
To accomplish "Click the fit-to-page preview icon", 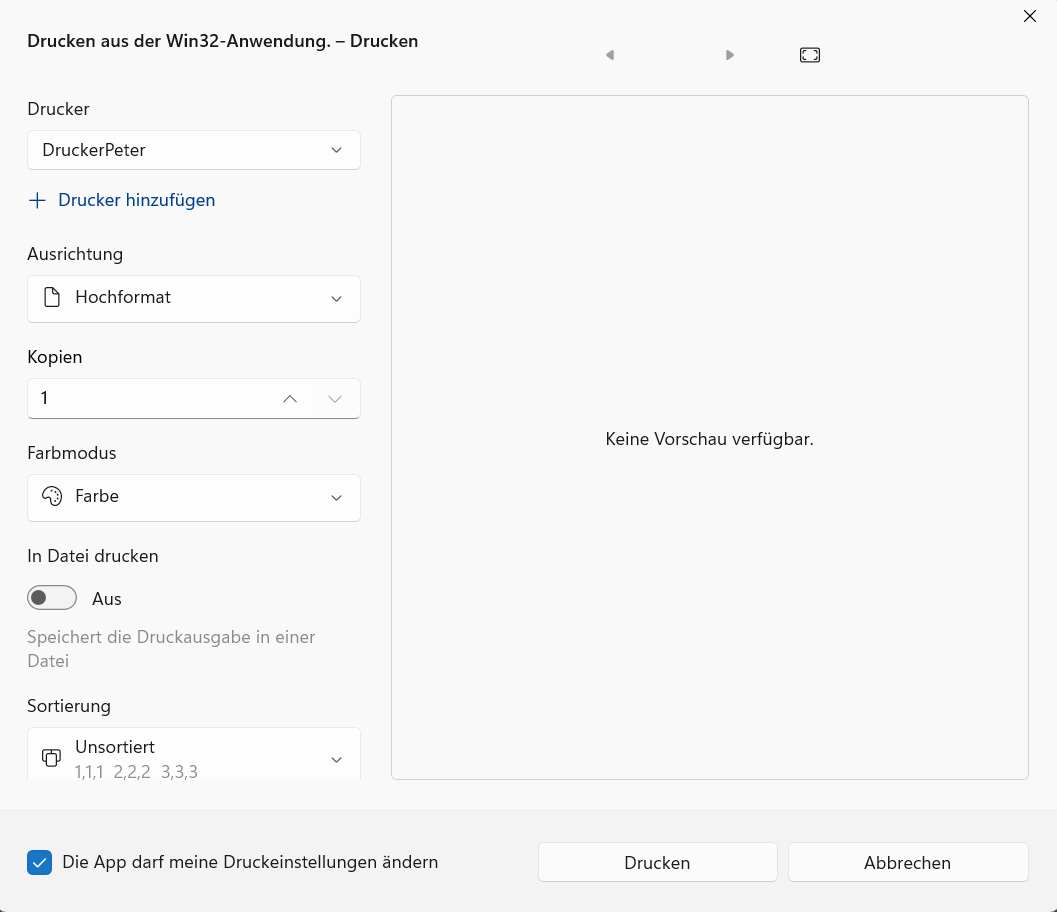I will tap(809, 55).
